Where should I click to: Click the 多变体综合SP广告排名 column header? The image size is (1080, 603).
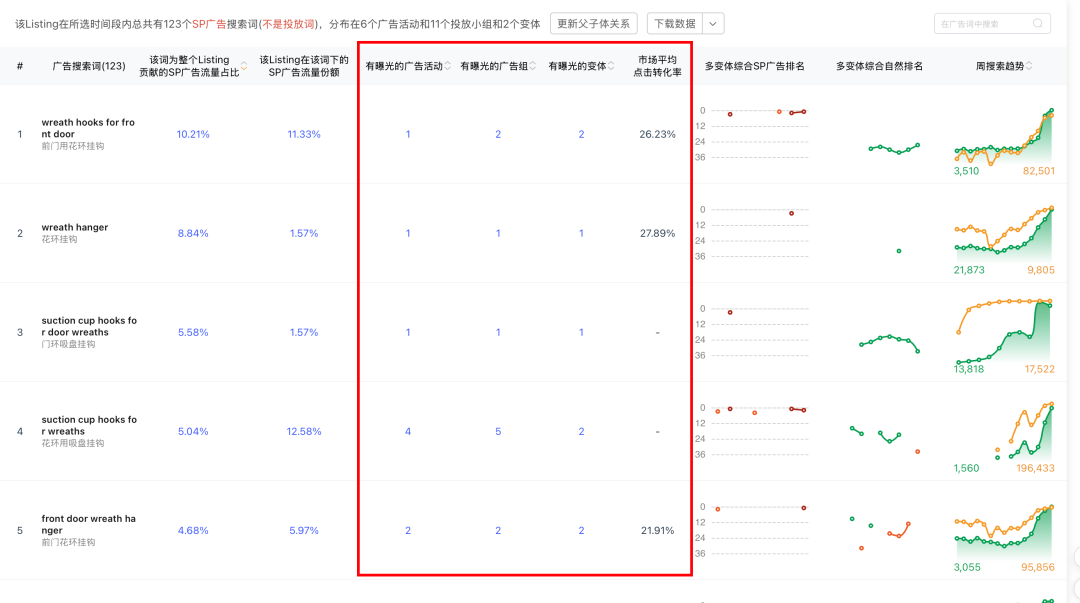point(754,66)
